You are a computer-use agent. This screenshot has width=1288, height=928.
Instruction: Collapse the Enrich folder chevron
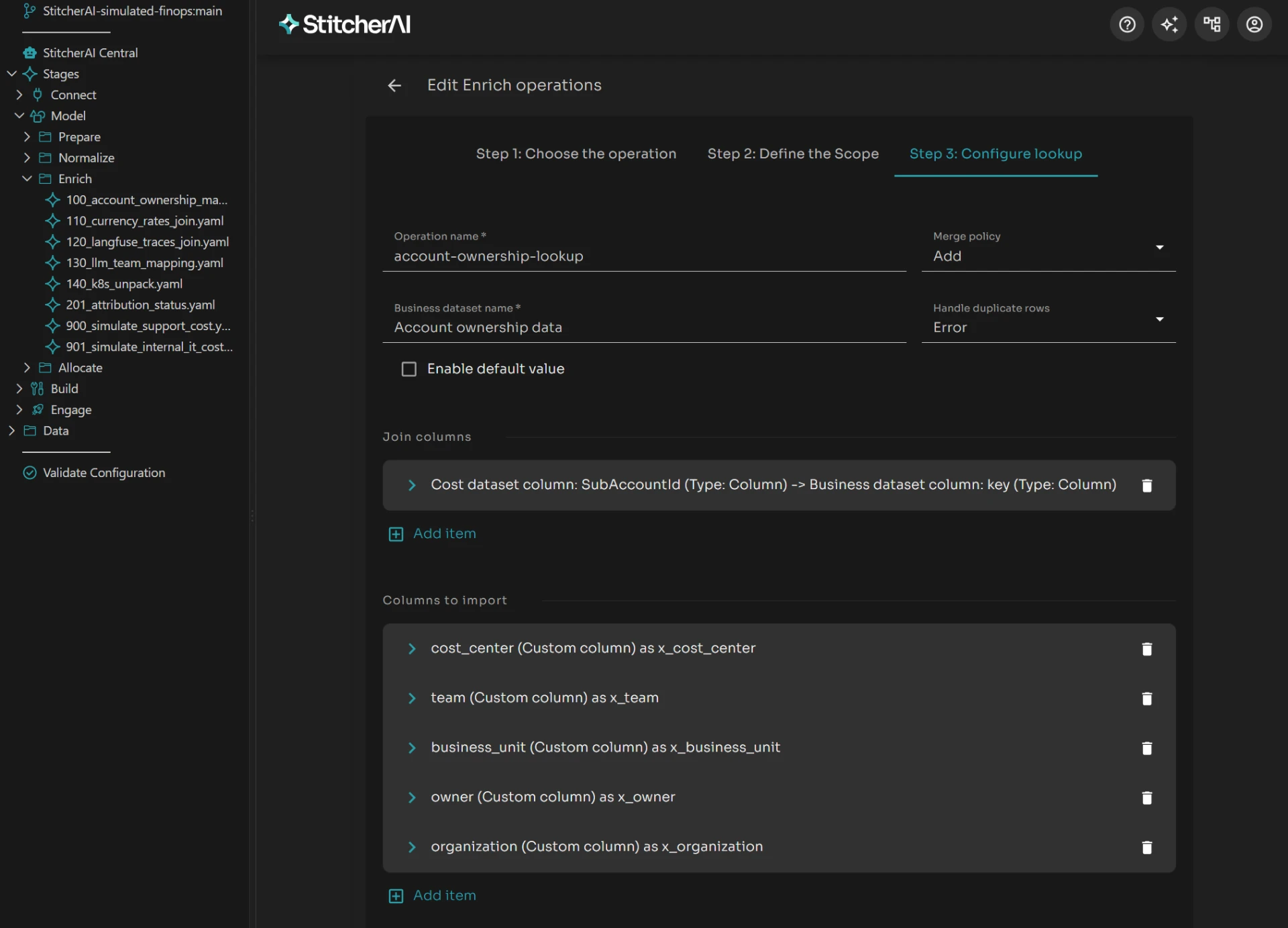[x=27, y=179]
